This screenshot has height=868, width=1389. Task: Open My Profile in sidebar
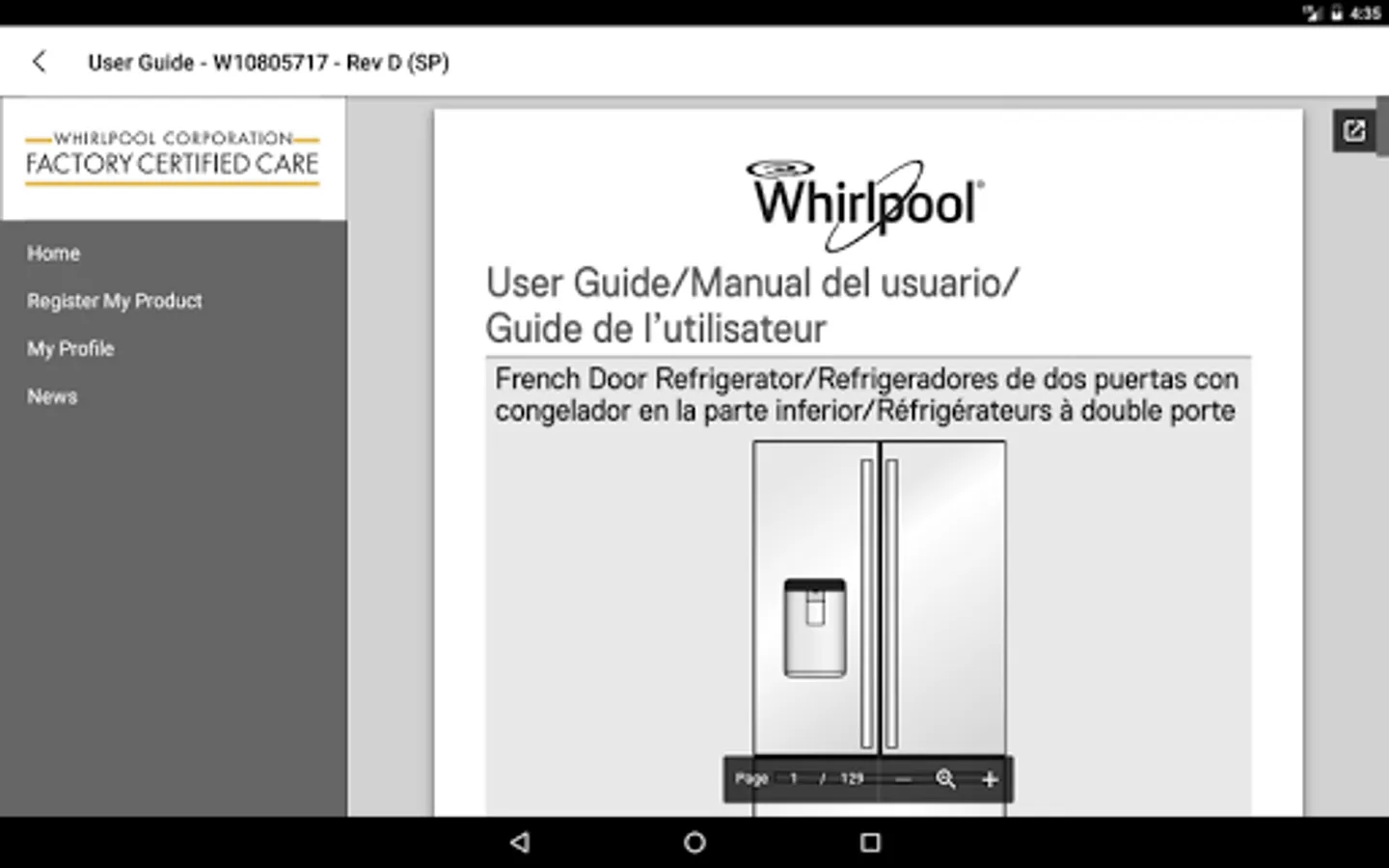click(70, 348)
